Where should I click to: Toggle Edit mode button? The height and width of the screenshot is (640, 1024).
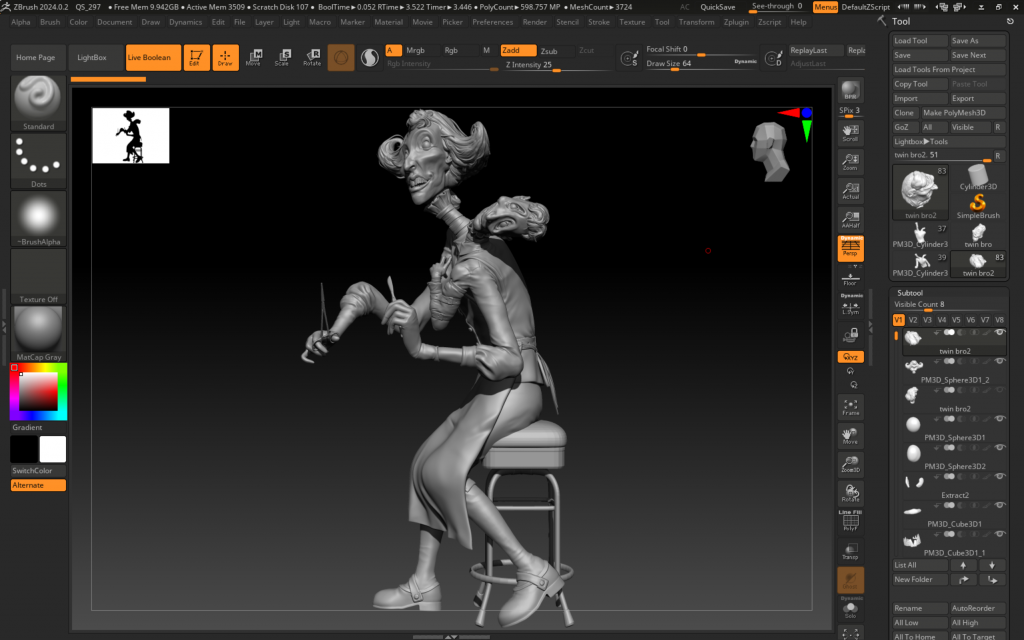[196, 57]
